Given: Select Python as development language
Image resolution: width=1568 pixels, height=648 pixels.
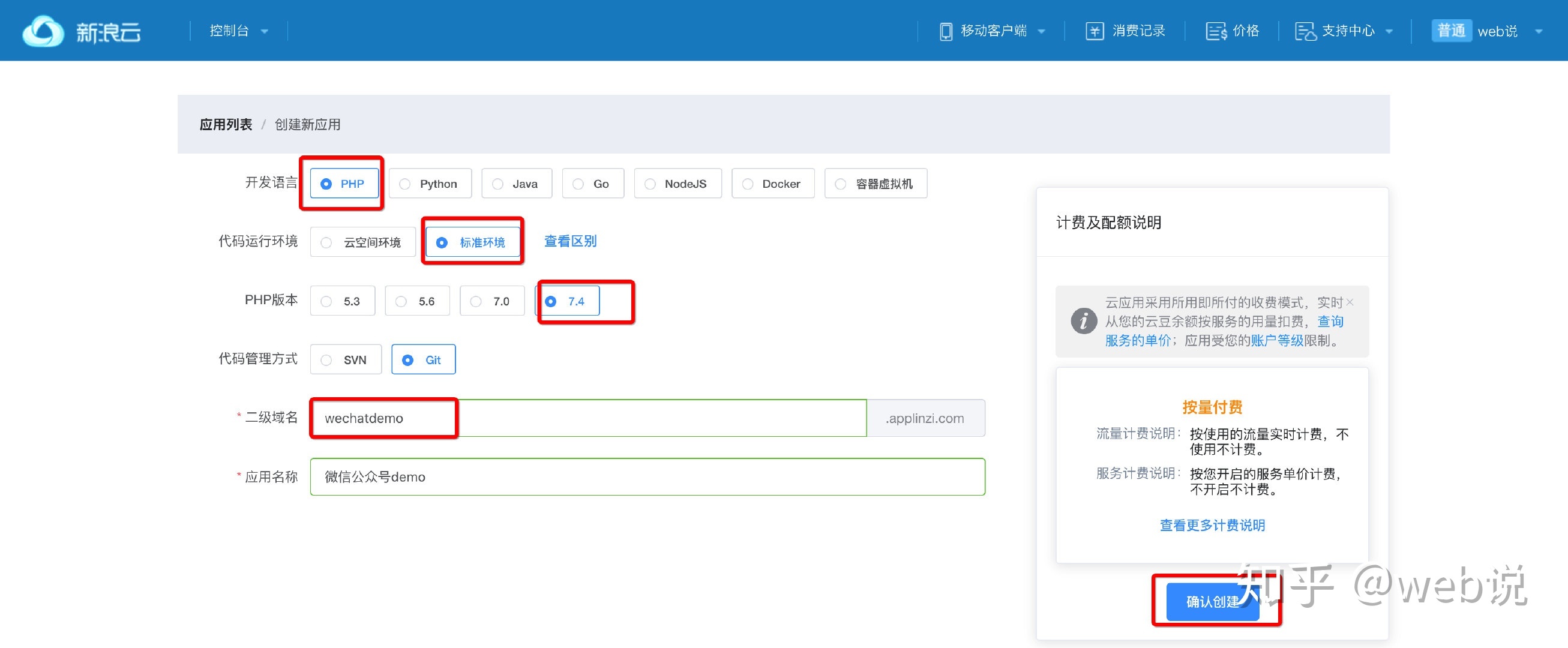Looking at the screenshot, I should 430,183.
